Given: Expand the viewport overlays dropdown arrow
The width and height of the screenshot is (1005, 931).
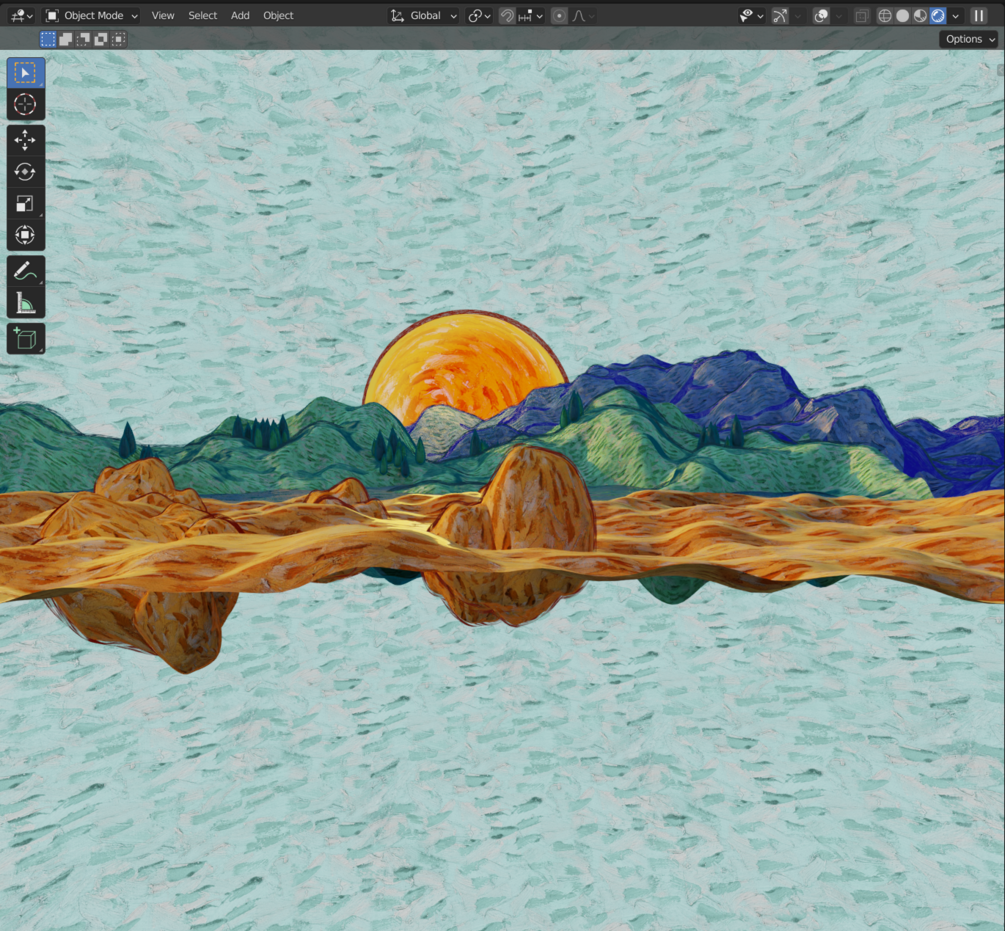Looking at the screenshot, I should (x=839, y=15).
